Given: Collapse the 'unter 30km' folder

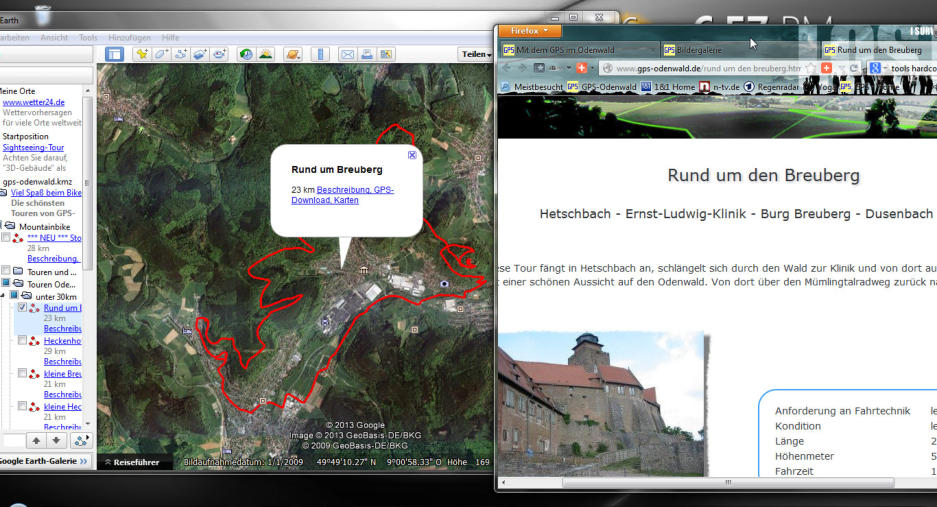Looking at the screenshot, I should 4,296.
